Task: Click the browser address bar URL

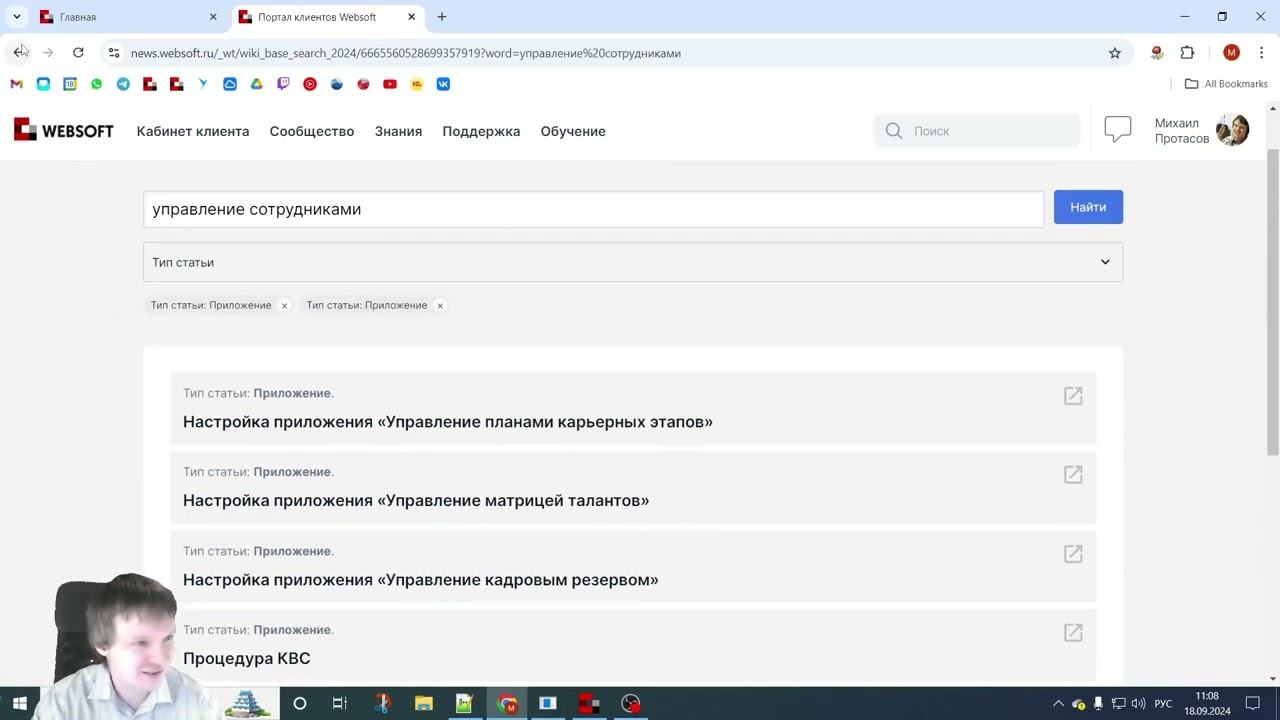Action: click(x=406, y=53)
